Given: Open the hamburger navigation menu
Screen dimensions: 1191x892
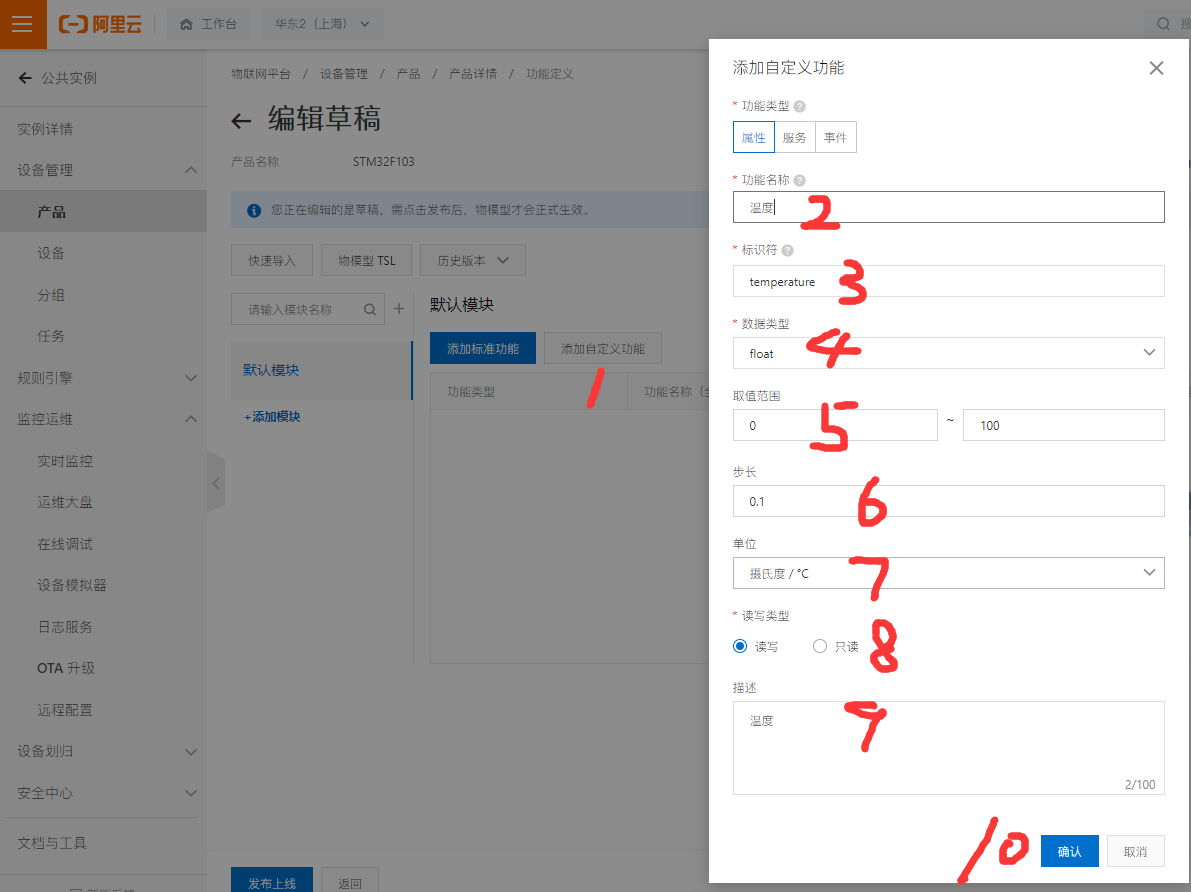Looking at the screenshot, I should point(22,22).
